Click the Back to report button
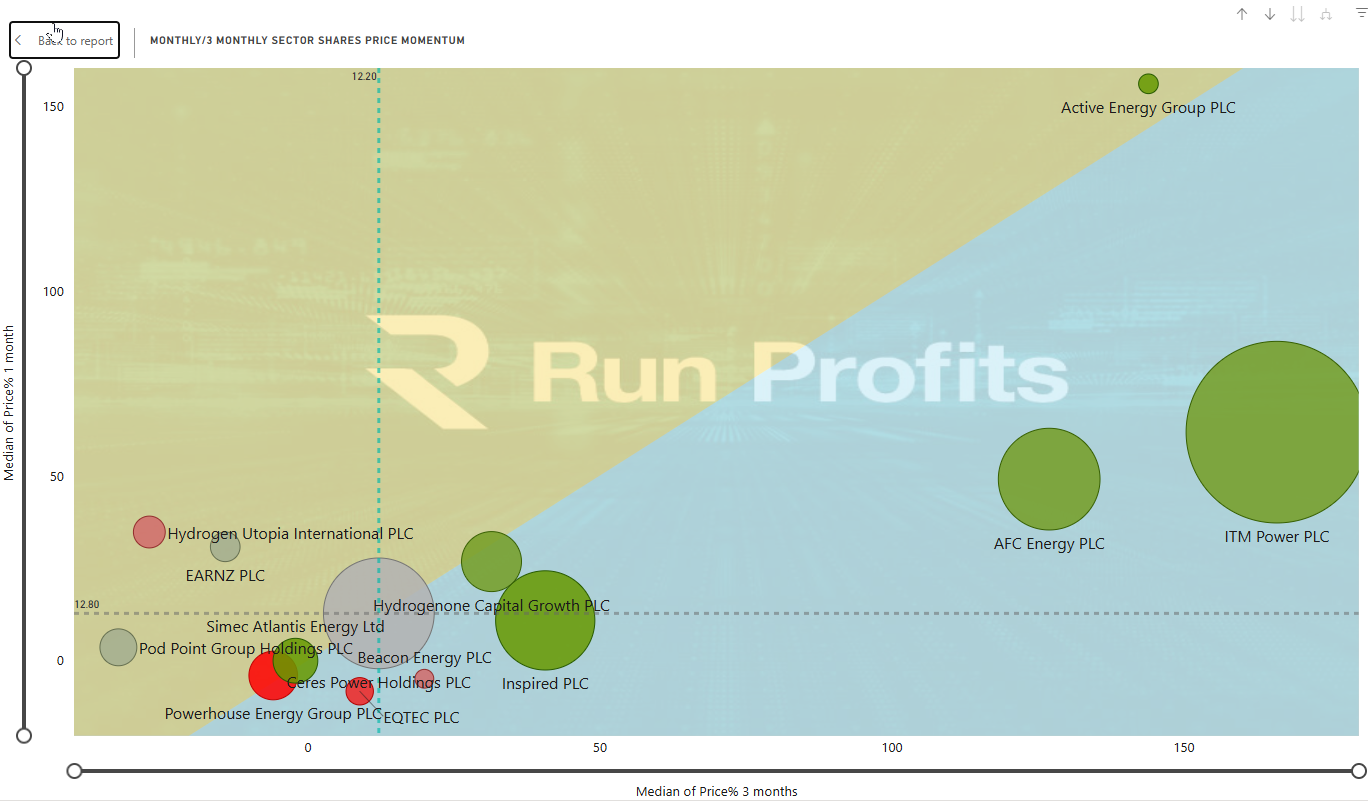This screenshot has width=1368, height=801. pyautogui.click(x=65, y=41)
